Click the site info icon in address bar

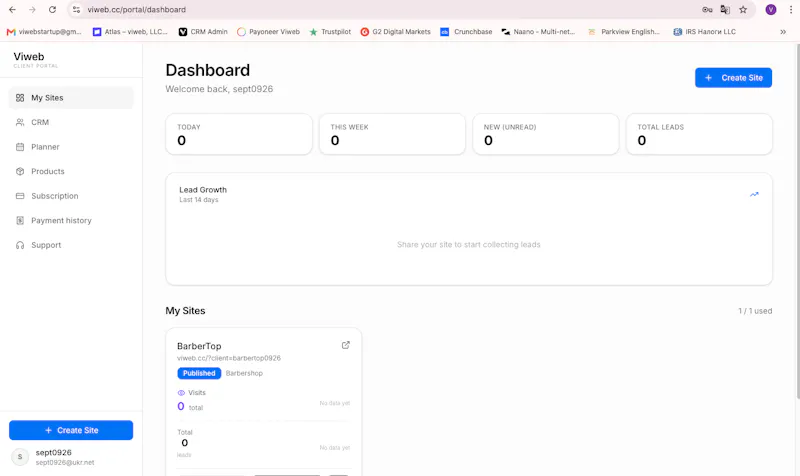point(76,10)
